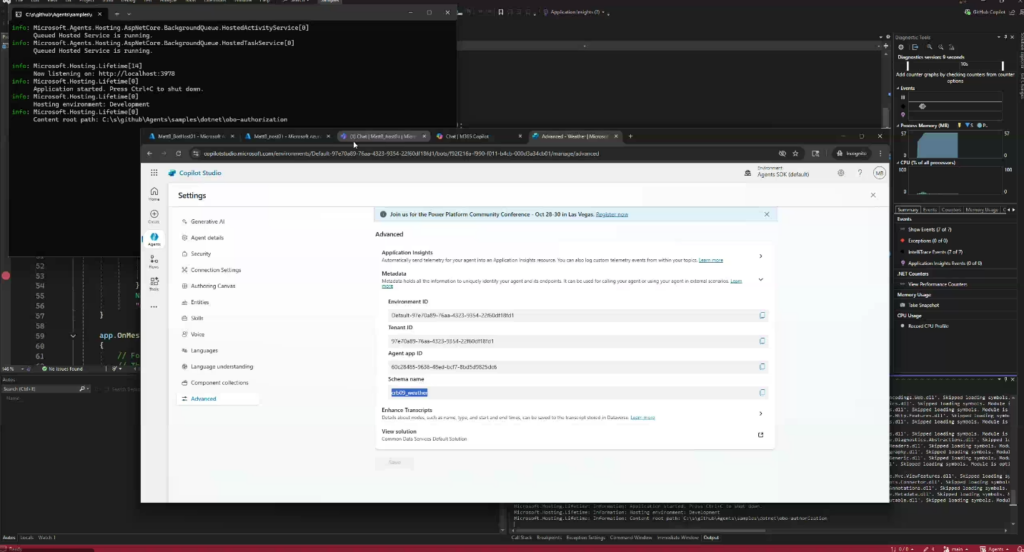1024x552 pixels.
Task: Switch to the M365 Copilot Chat tab
Action: coord(479,137)
